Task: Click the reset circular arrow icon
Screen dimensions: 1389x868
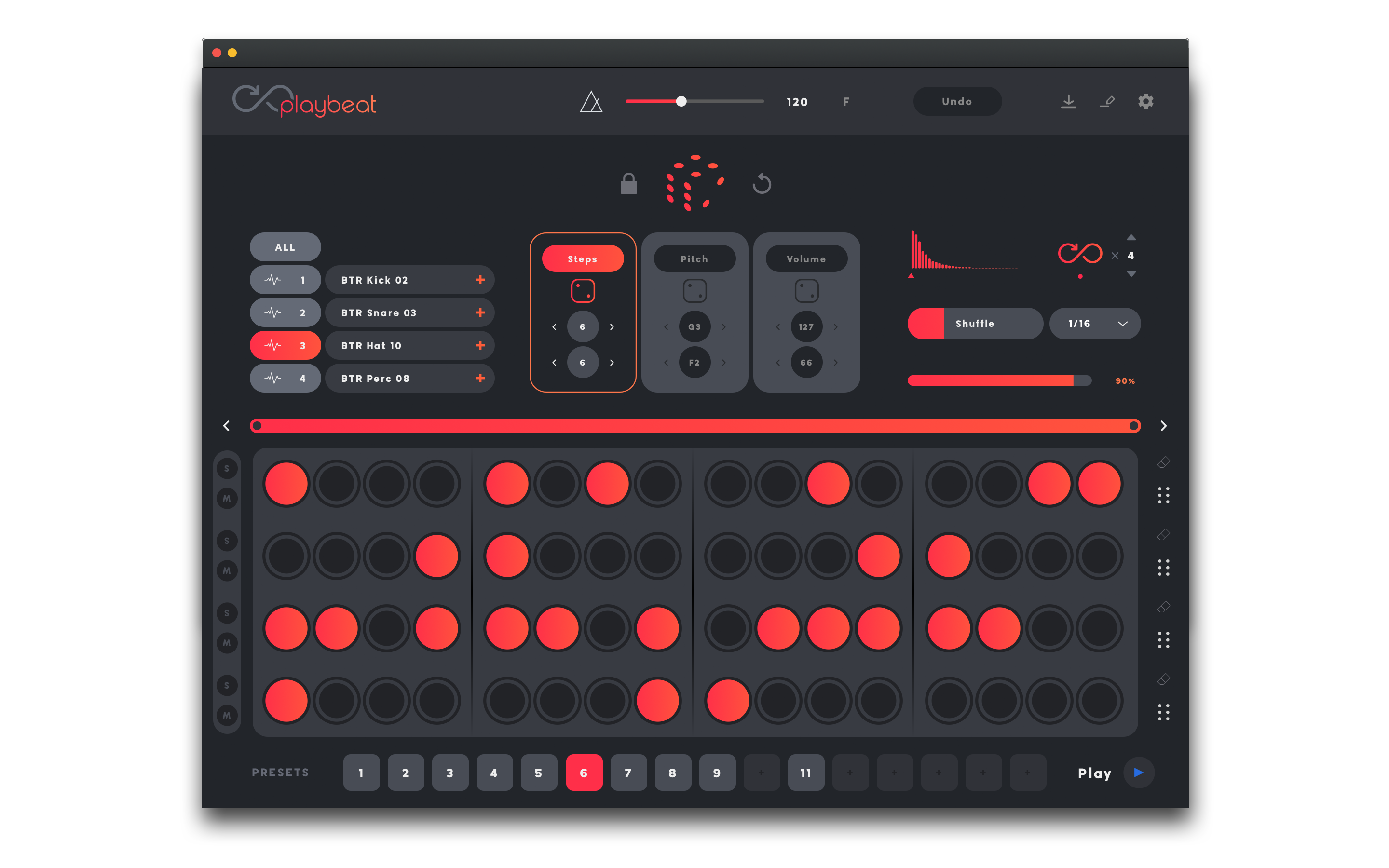Action: 762,184
